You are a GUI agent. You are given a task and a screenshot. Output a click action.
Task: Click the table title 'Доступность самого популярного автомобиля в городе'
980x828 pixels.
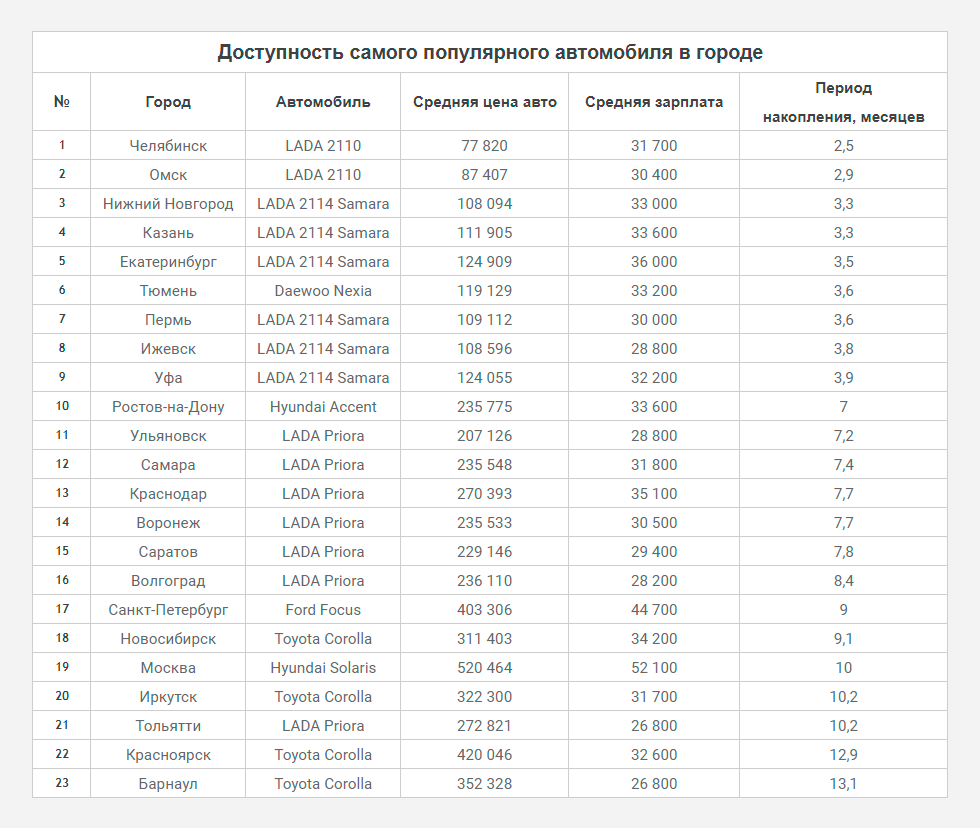point(490,52)
